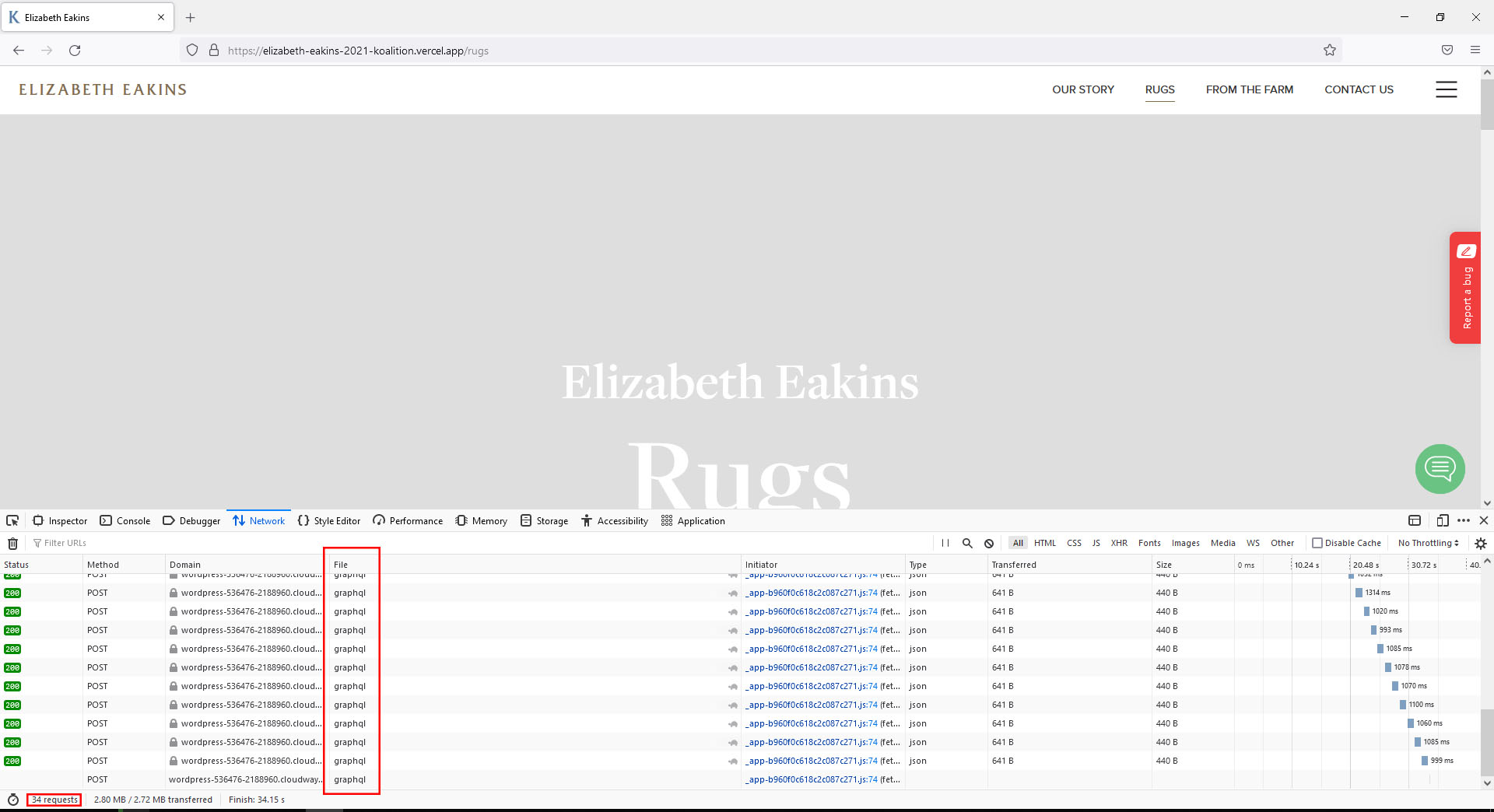This screenshot has height=812, width=1494.
Task: Click the tracking protection shield icon
Action: pos(192,50)
